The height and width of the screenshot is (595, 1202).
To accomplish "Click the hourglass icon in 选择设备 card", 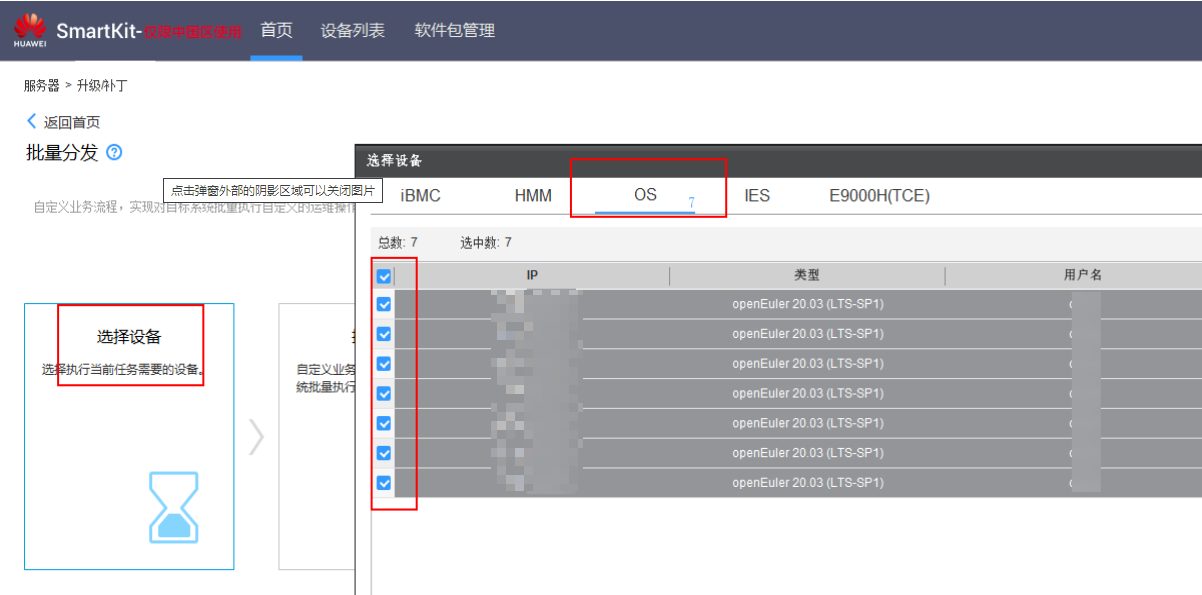I will (174, 507).
